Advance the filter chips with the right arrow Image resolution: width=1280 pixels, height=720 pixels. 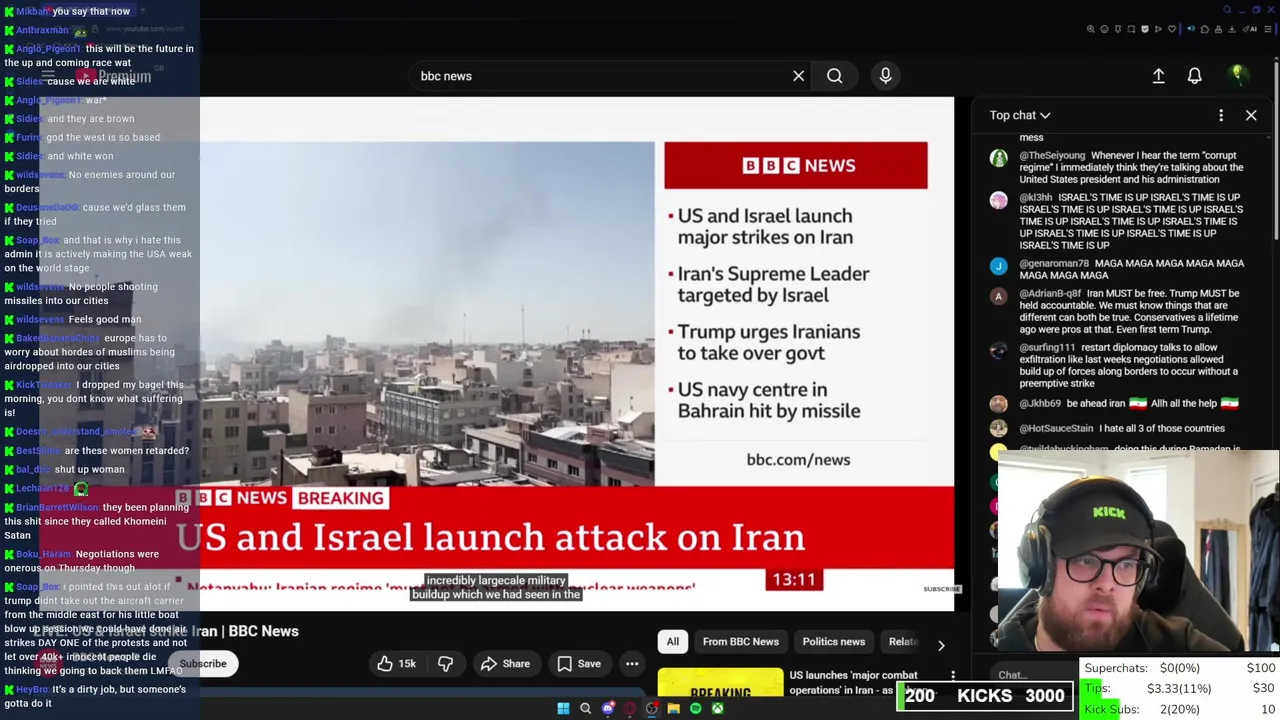[940, 645]
